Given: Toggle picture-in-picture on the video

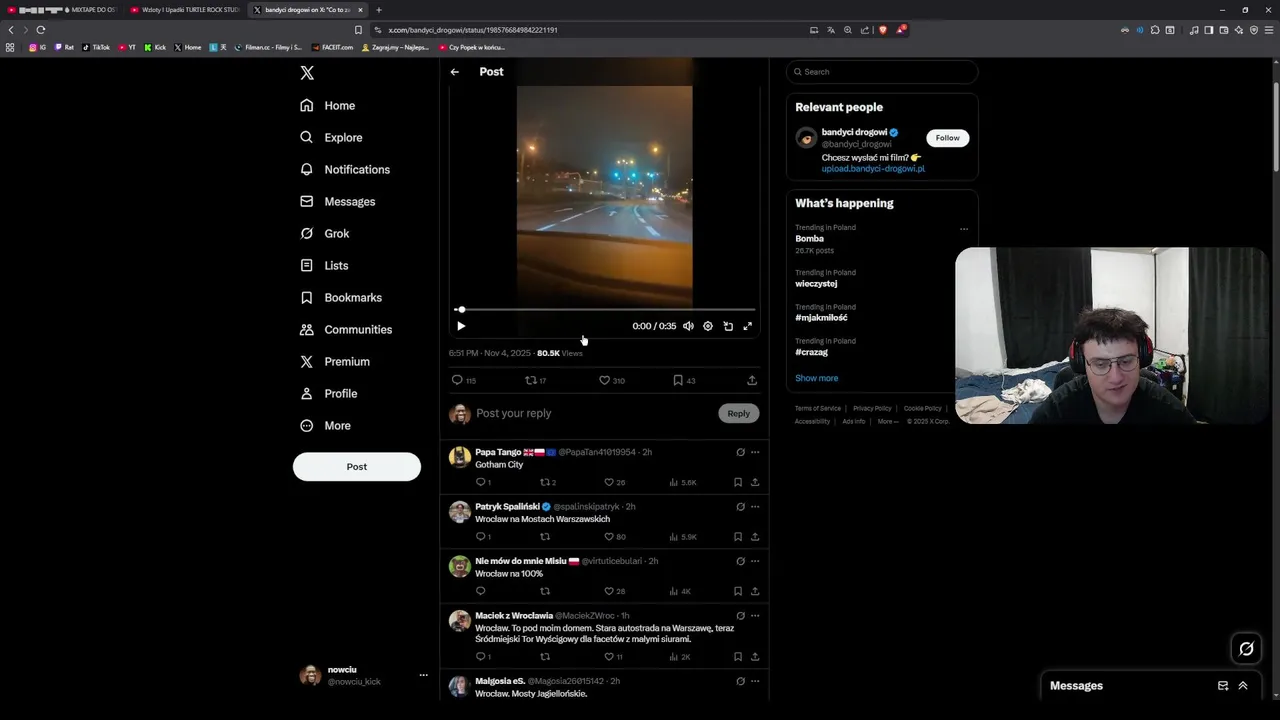Looking at the screenshot, I should point(728,326).
